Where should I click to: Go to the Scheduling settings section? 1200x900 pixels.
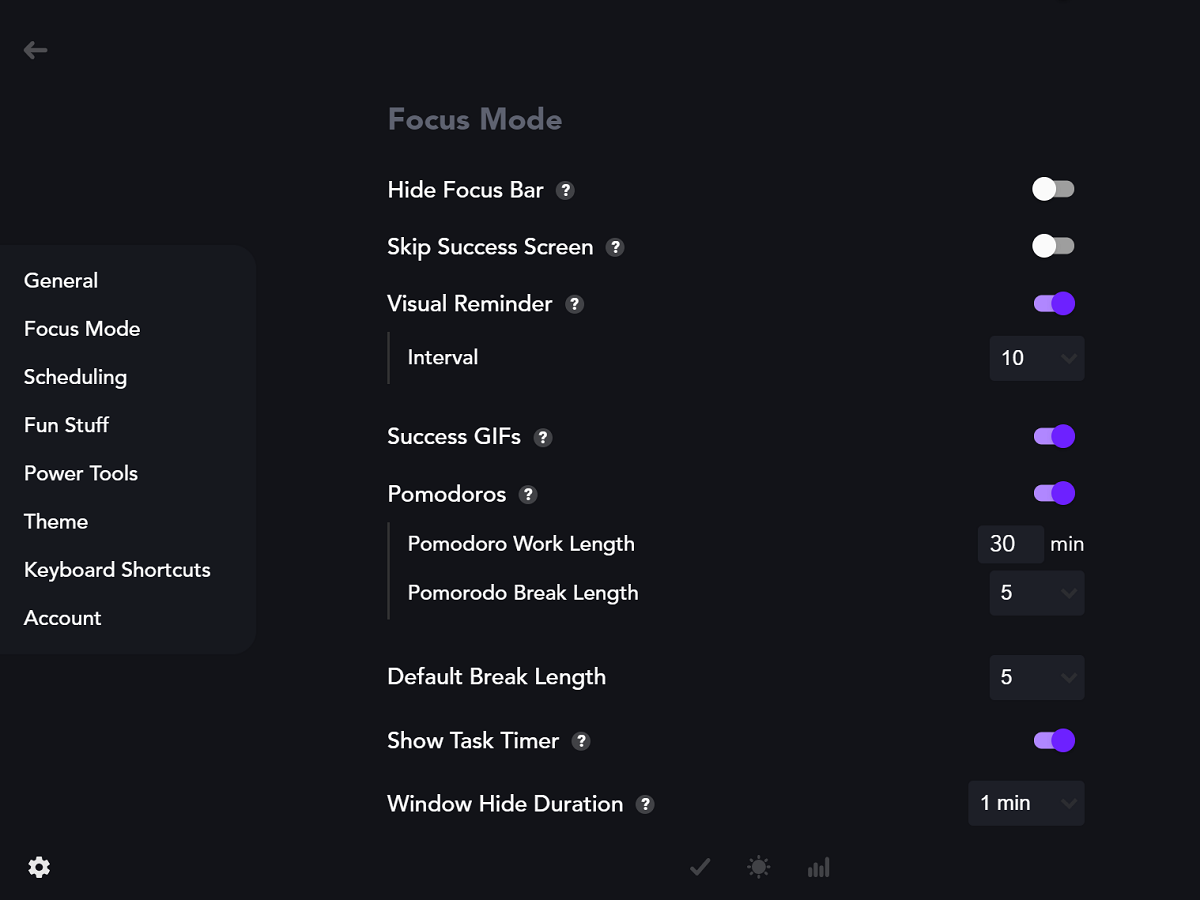coord(75,377)
